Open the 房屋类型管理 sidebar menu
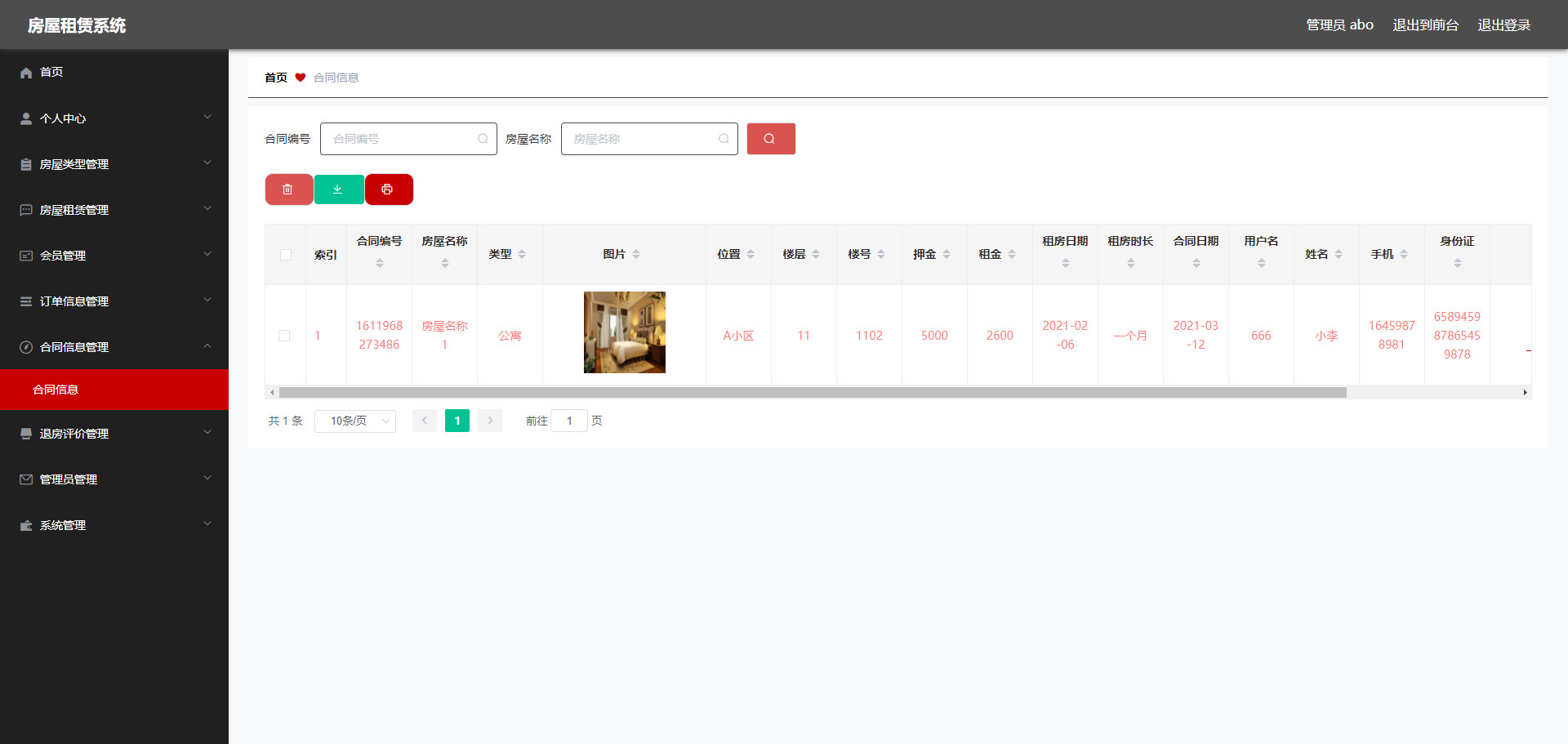Screen dimensions: 1568x744 [114, 164]
